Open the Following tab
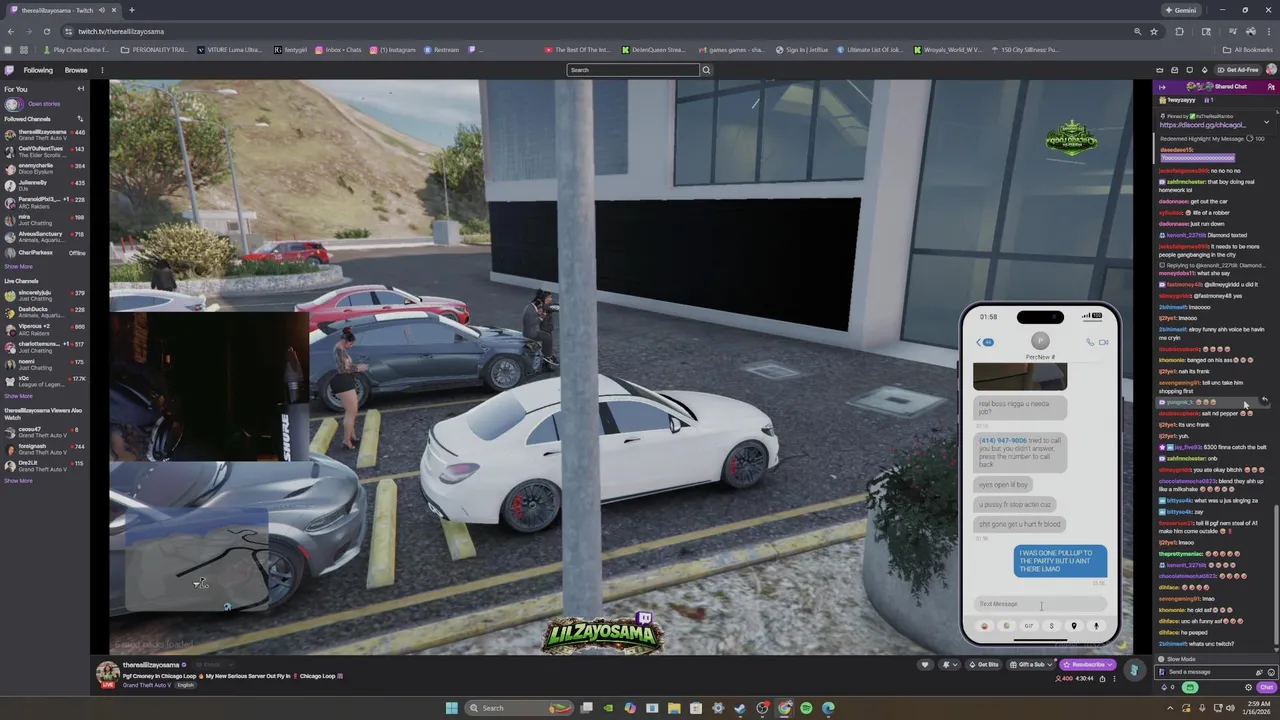The height and width of the screenshot is (720, 1280). 38,70
